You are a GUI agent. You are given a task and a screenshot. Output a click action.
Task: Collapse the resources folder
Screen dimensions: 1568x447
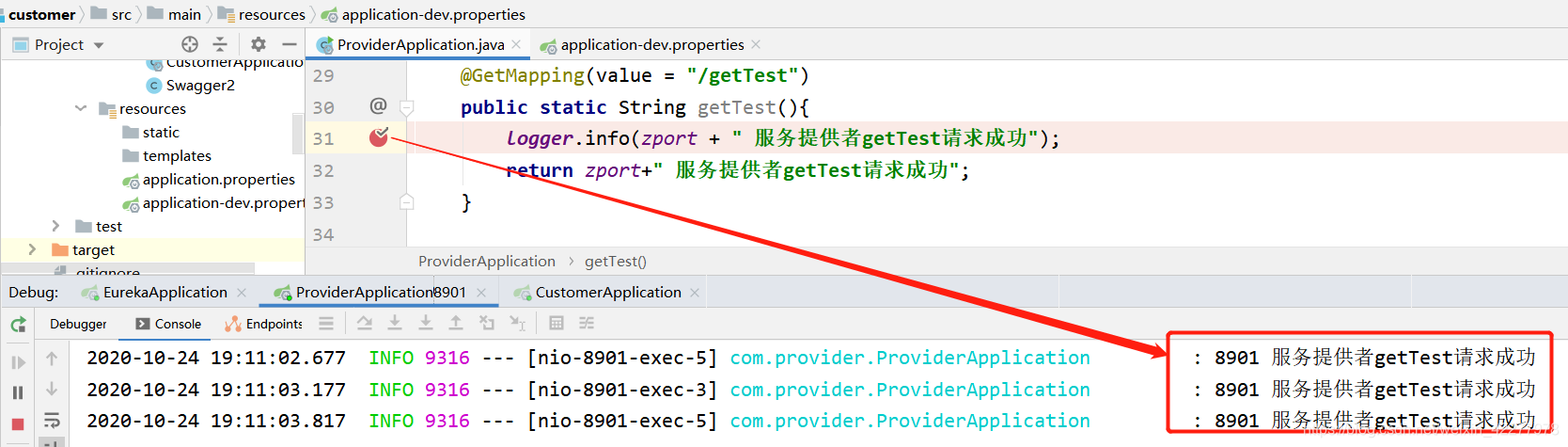point(81,109)
